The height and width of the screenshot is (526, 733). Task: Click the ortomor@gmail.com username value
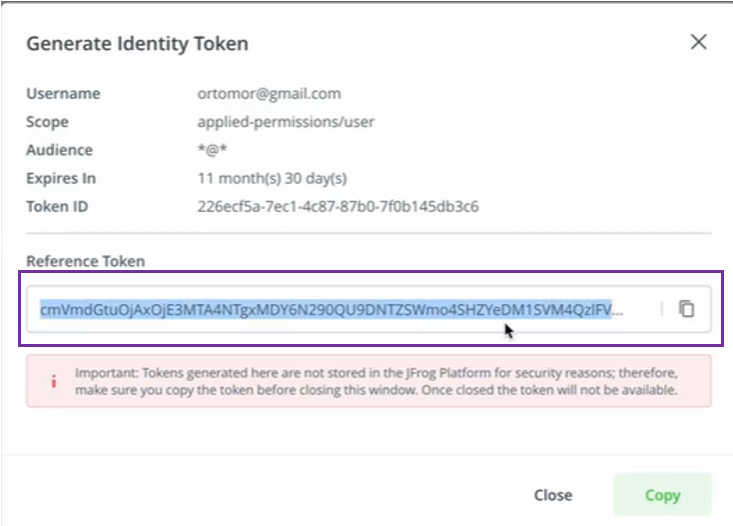269,94
